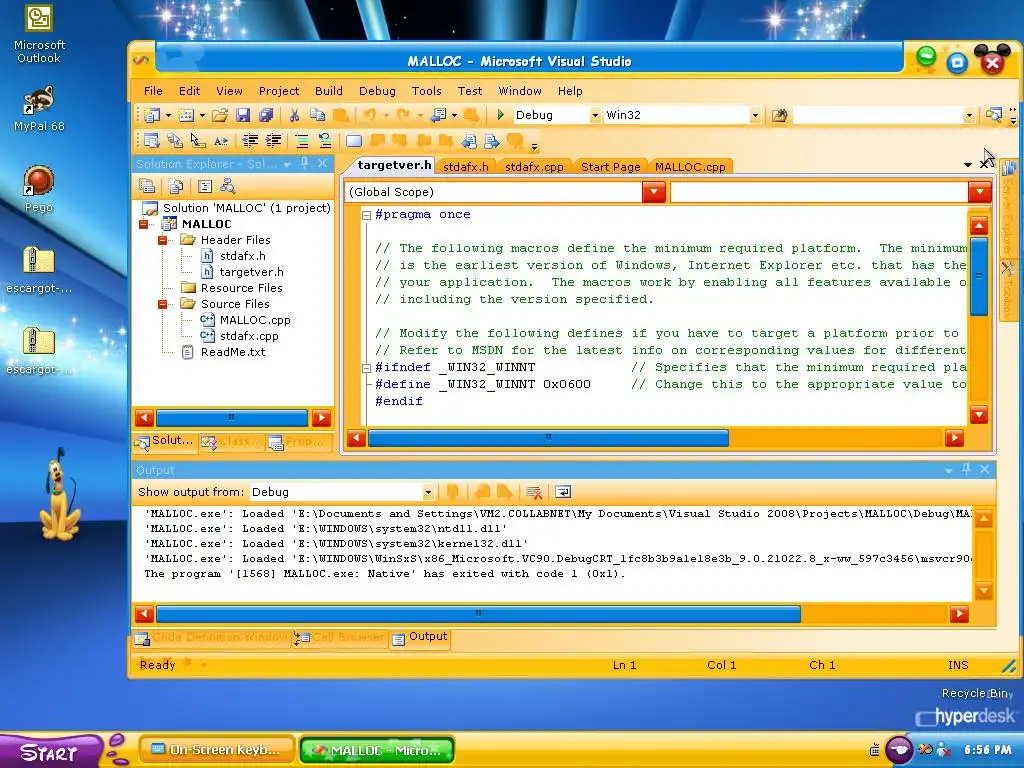Clear the Output pane with the Clear All icon
1024x768 pixels.
click(x=534, y=492)
